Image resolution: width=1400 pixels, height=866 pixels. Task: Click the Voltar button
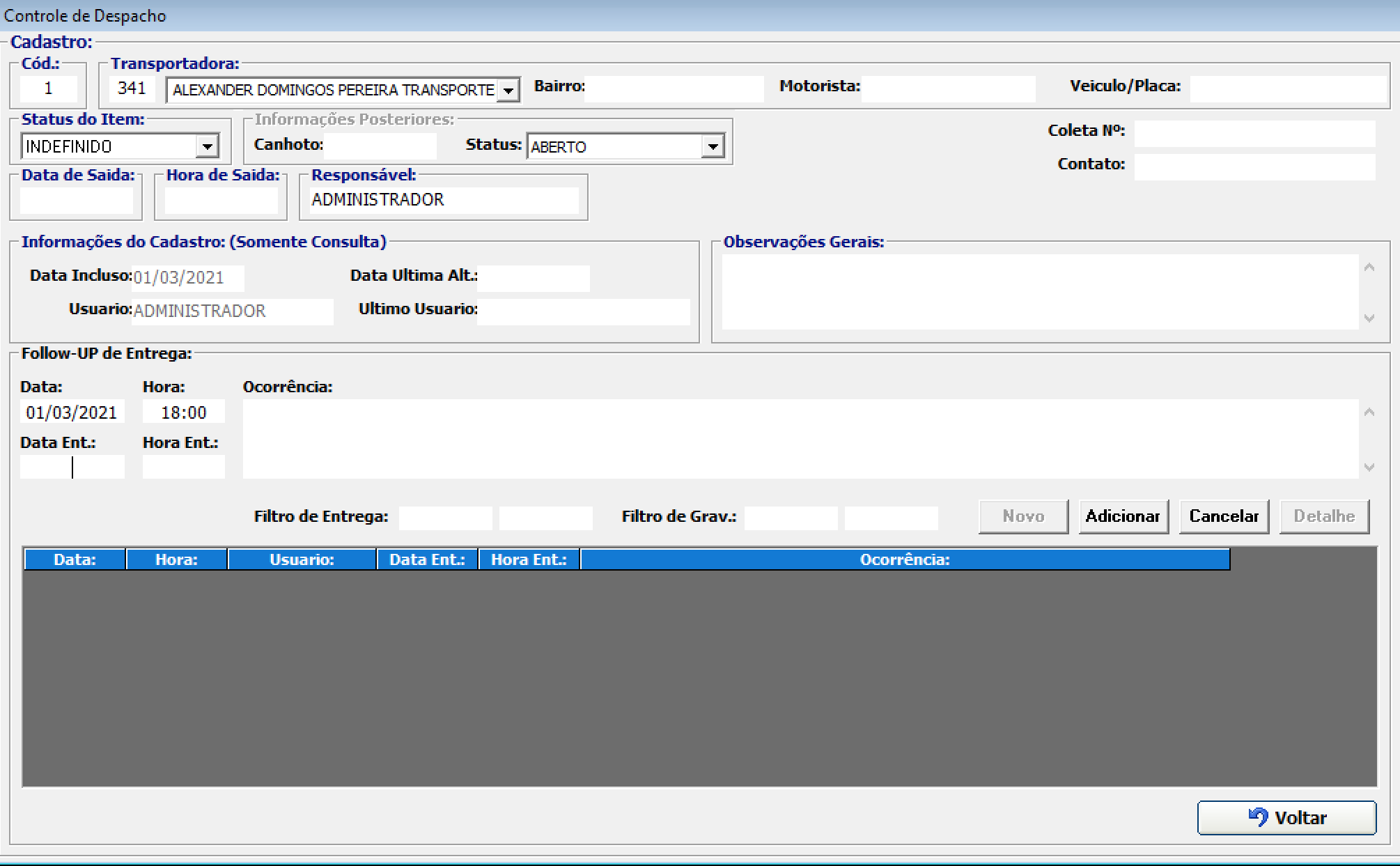click(x=1286, y=817)
